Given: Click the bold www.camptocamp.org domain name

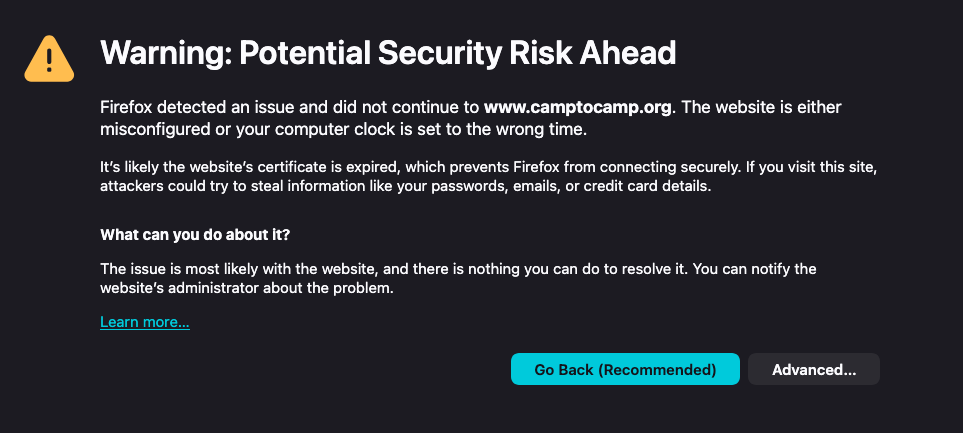Looking at the screenshot, I should [x=578, y=107].
